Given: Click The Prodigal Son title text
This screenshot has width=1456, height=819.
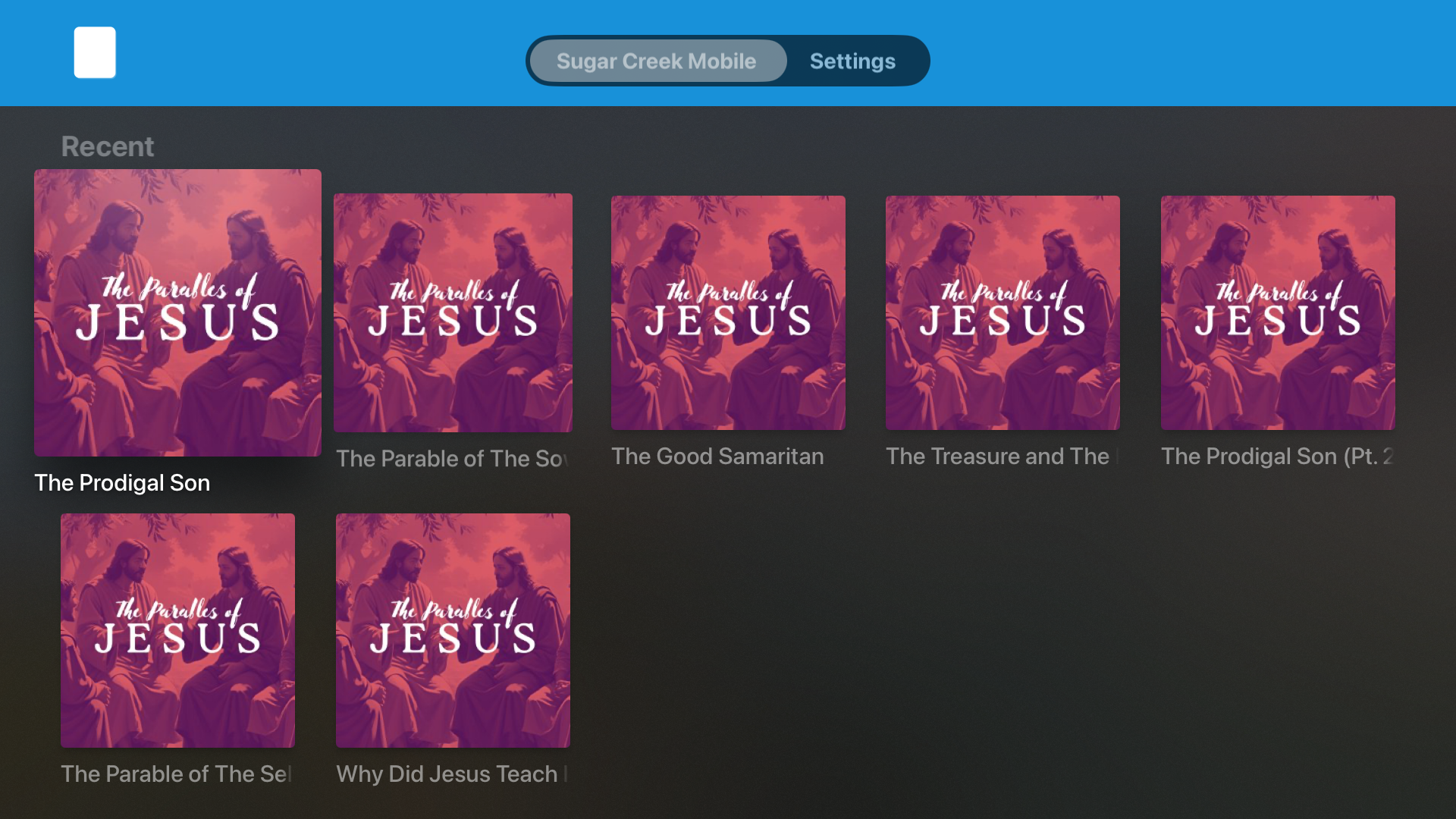Looking at the screenshot, I should pos(122,483).
